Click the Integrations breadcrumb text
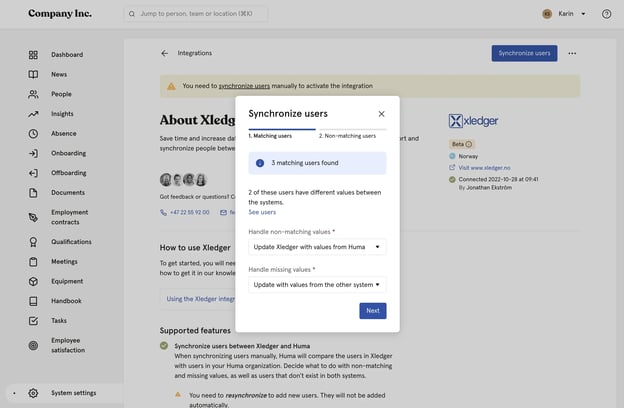 click(195, 53)
